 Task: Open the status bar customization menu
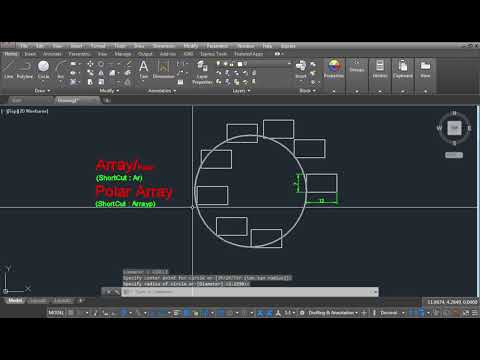click(474, 313)
